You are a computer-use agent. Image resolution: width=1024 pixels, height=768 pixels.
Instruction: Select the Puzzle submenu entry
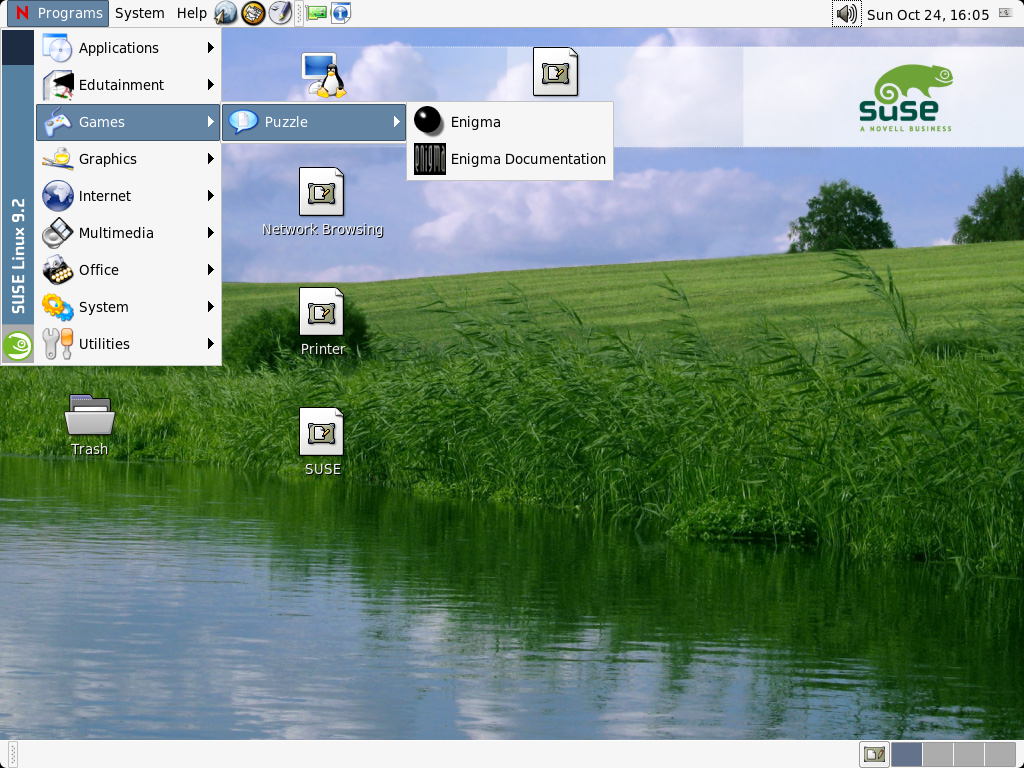pos(314,122)
